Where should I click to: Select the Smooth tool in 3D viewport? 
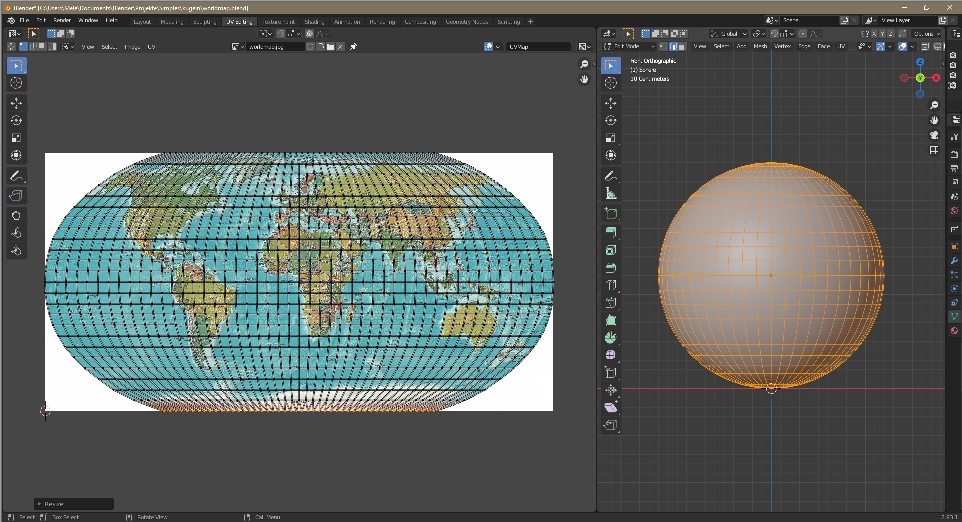(610, 355)
